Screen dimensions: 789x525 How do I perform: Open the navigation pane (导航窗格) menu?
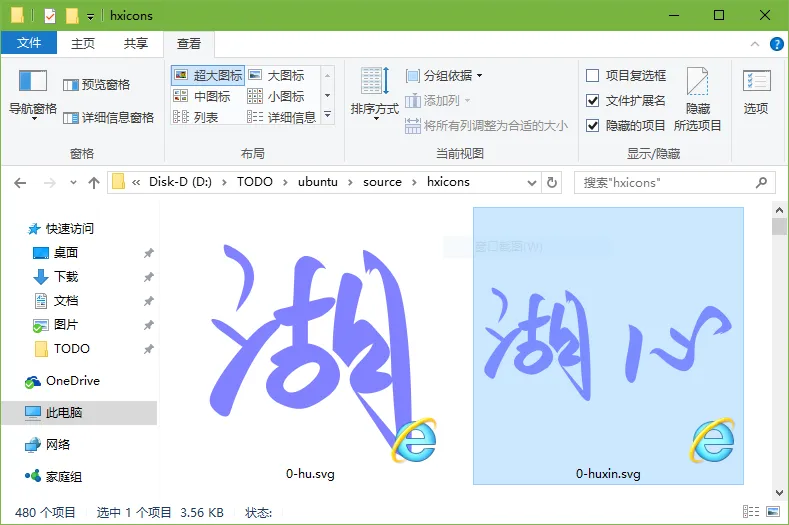(x=33, y=94)
